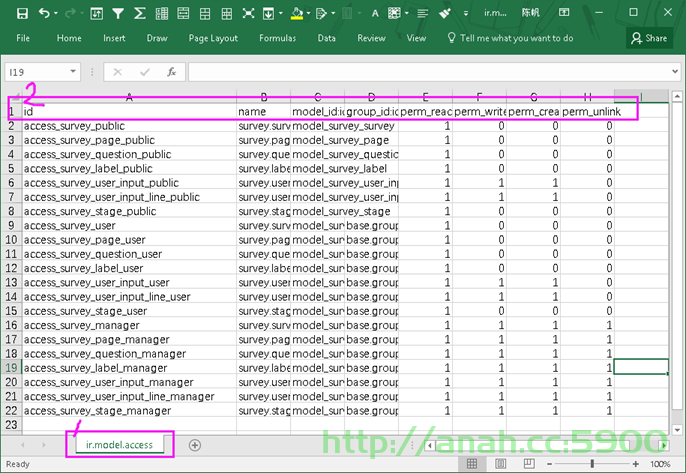The width and height of the screenshot is (686, 473).
Task: Click the ribbon display options icon
Action: coord(564,12)
